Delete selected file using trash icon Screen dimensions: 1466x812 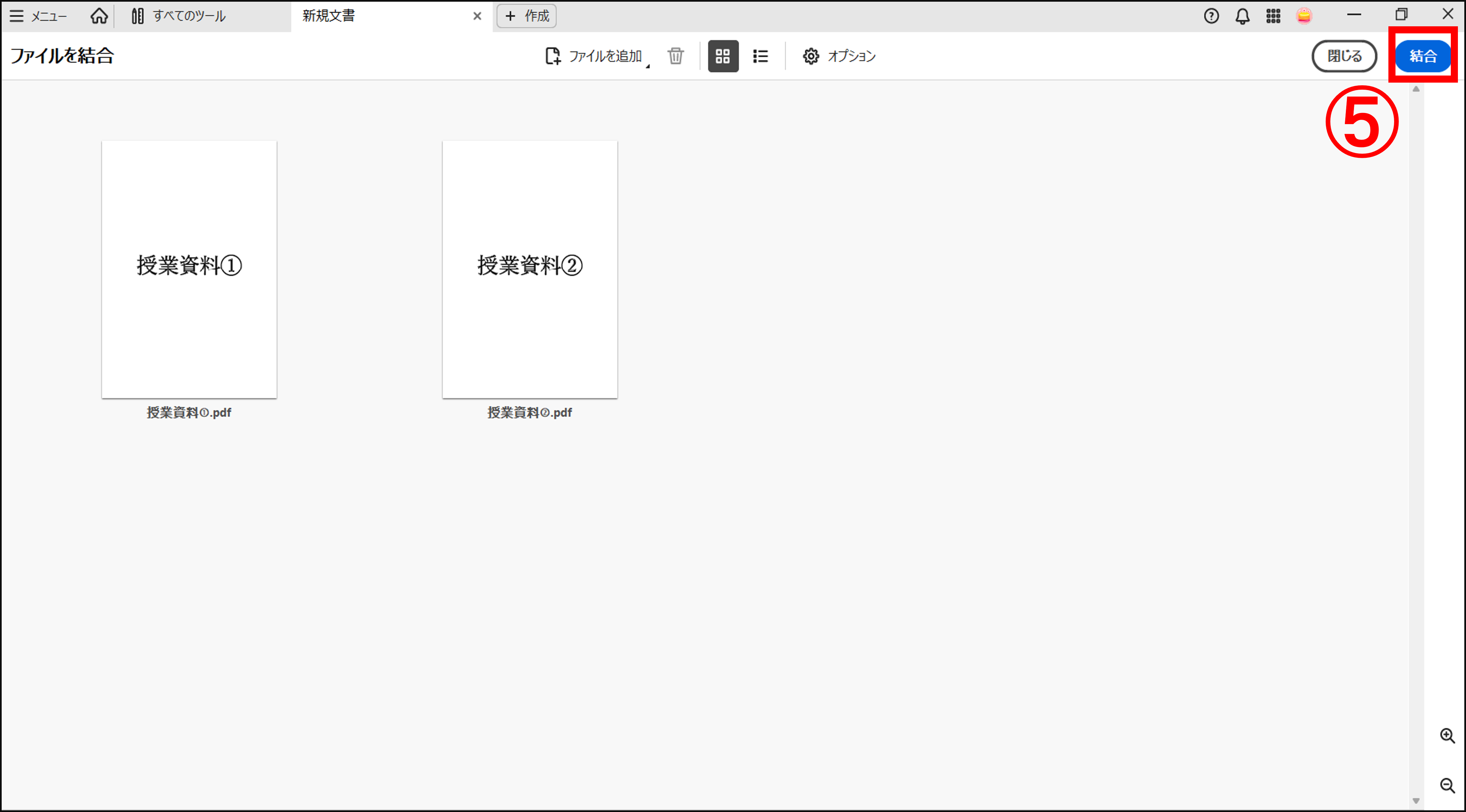[675, 56]
